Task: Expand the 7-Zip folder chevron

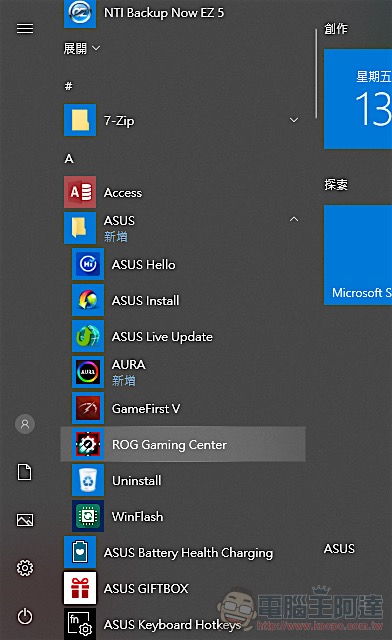Action: 294,120
